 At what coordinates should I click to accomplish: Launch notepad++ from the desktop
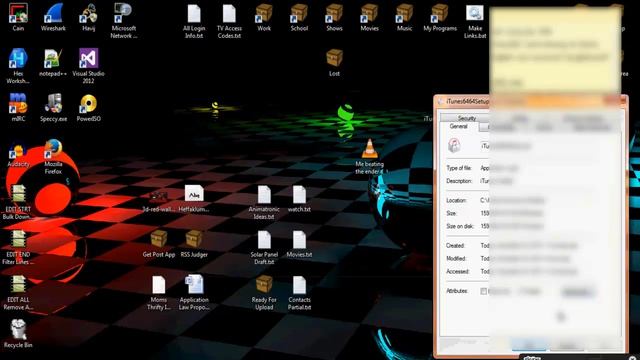click(53, 62)
